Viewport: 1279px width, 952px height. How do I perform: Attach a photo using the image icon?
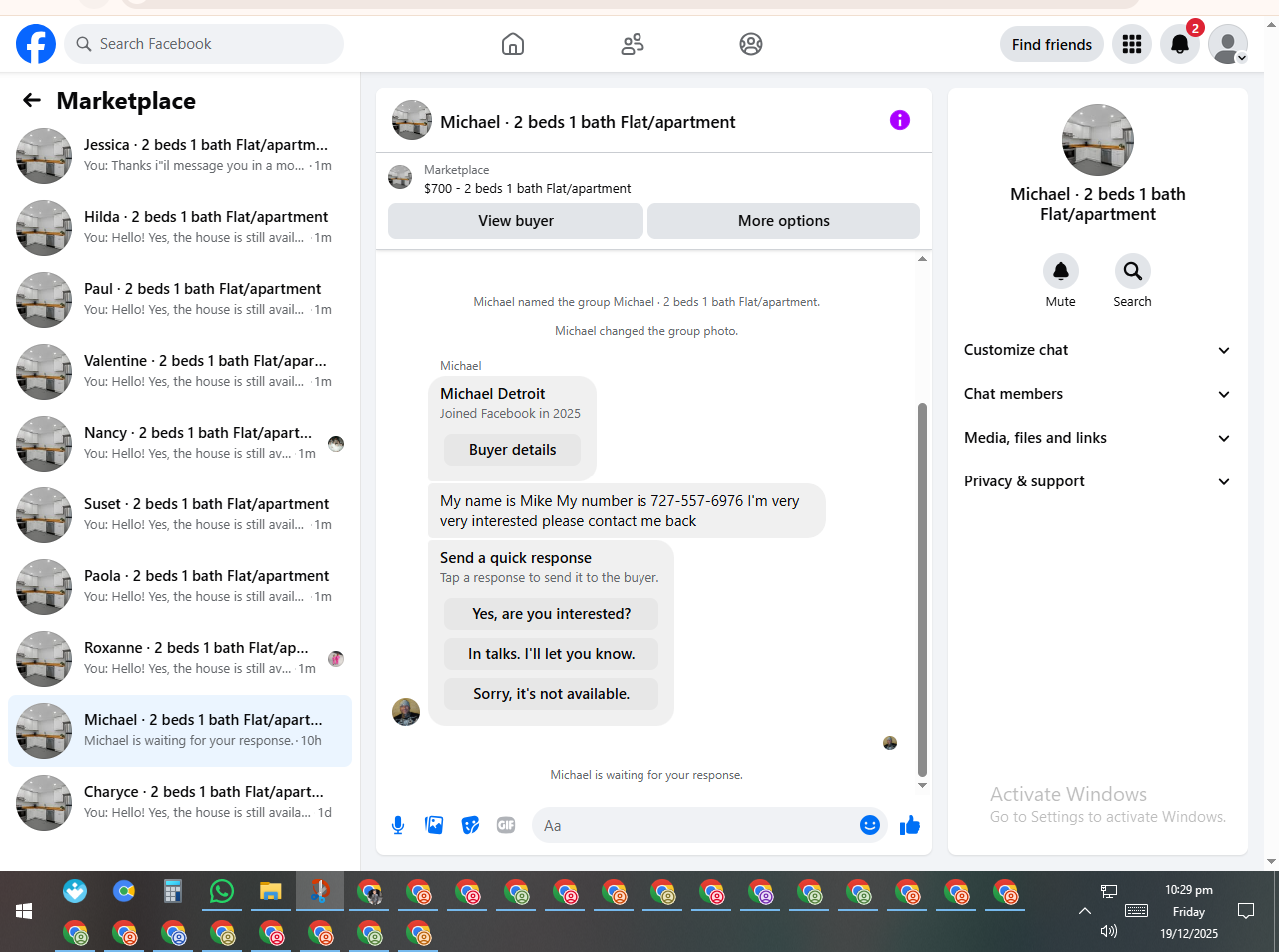(x=434, y=825)
